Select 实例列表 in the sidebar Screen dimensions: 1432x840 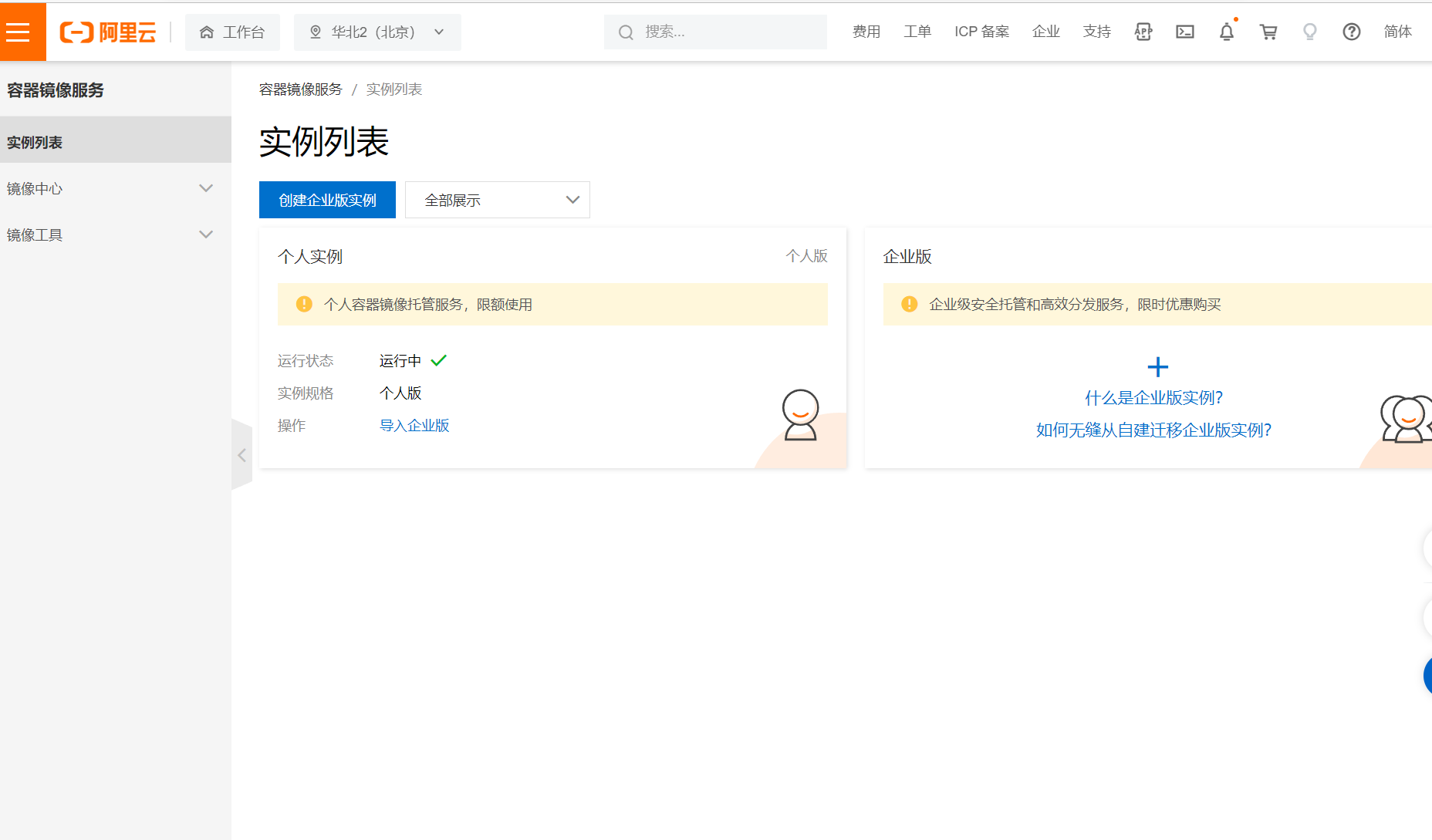(116, 140)
